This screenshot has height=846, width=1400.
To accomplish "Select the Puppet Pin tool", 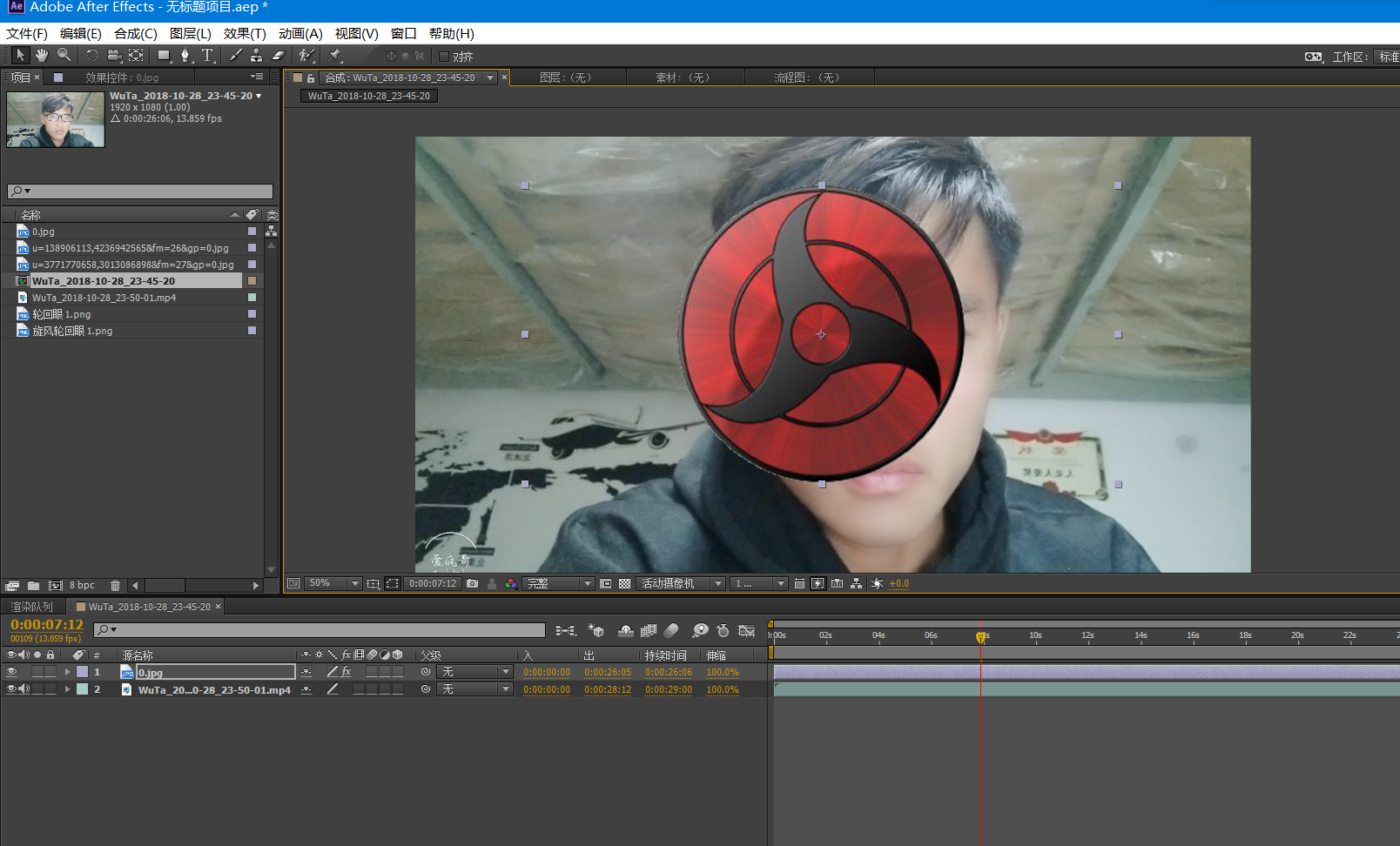I will coord(335,55).
